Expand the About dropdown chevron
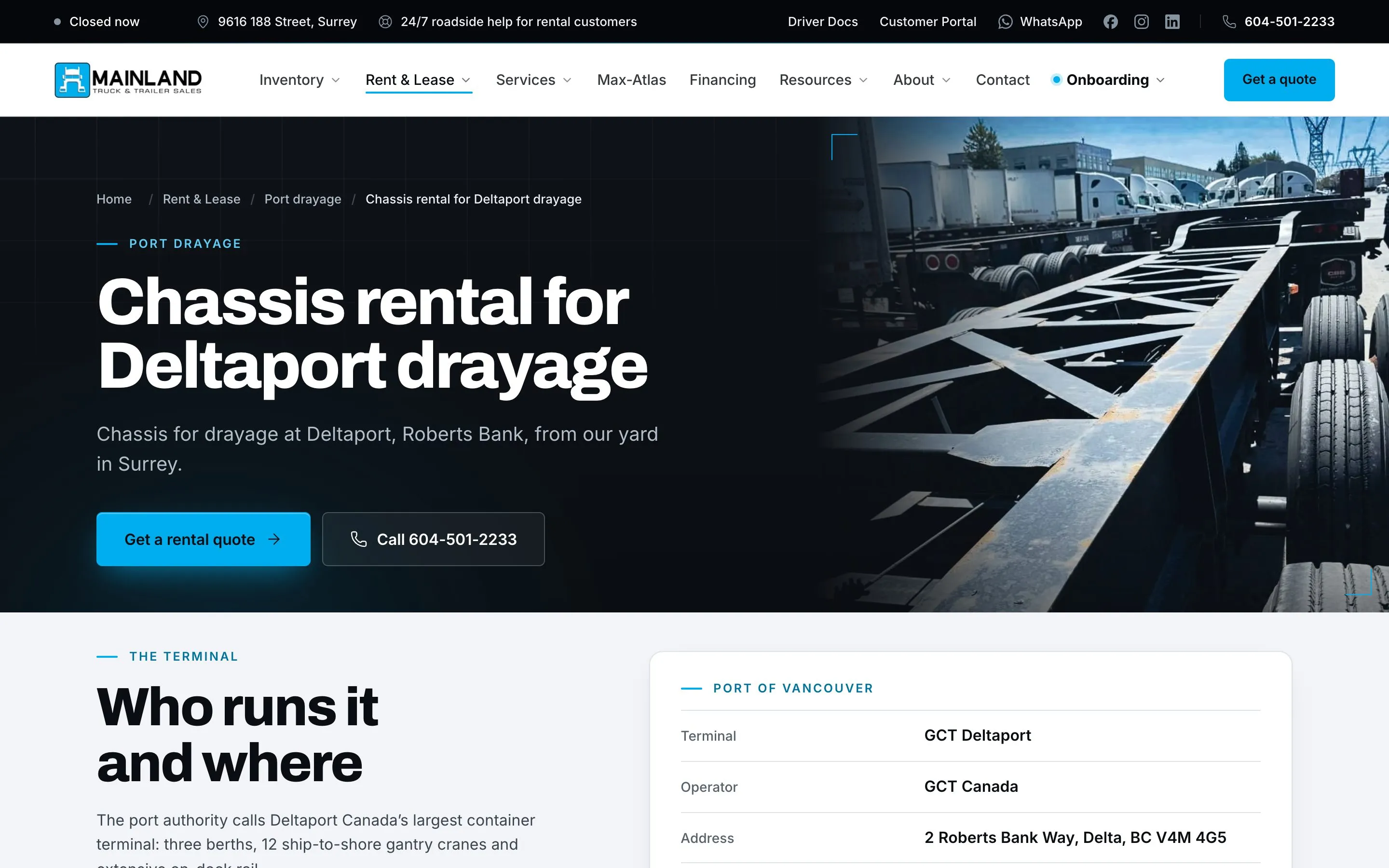The image size is (1389, 868). [x=946, y=80]
